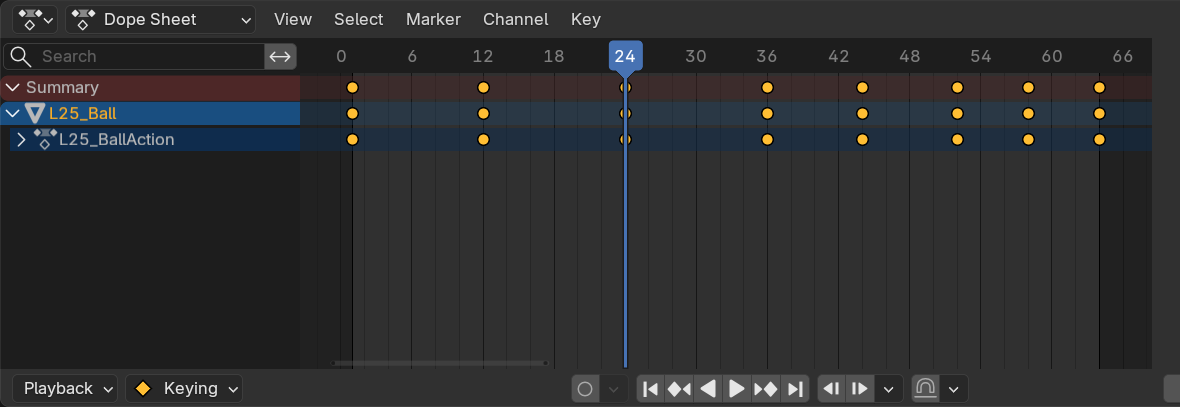
Task: Select L25_Ball keyframe at frame 36
Action: pos(767,114)
